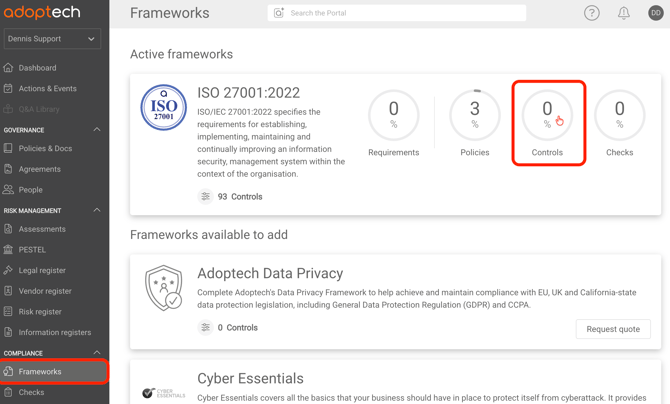Click the Risk register sidebar icon
Screen dimensions: 670x404
tap(9, 312)
